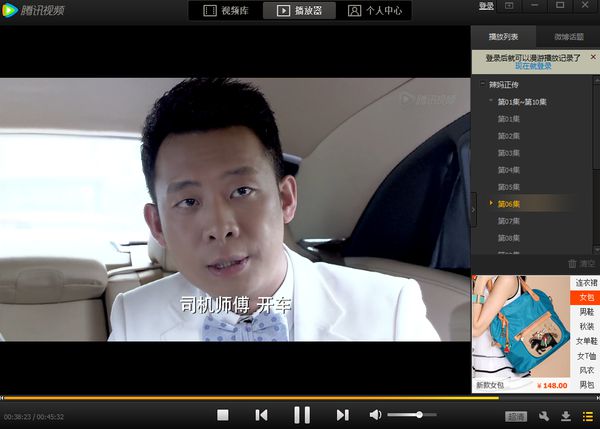Image resolution: width=600 pixels, height=429 pixels.
Task: Select 男鞋 category in the ad
Action: pos(585,312)
